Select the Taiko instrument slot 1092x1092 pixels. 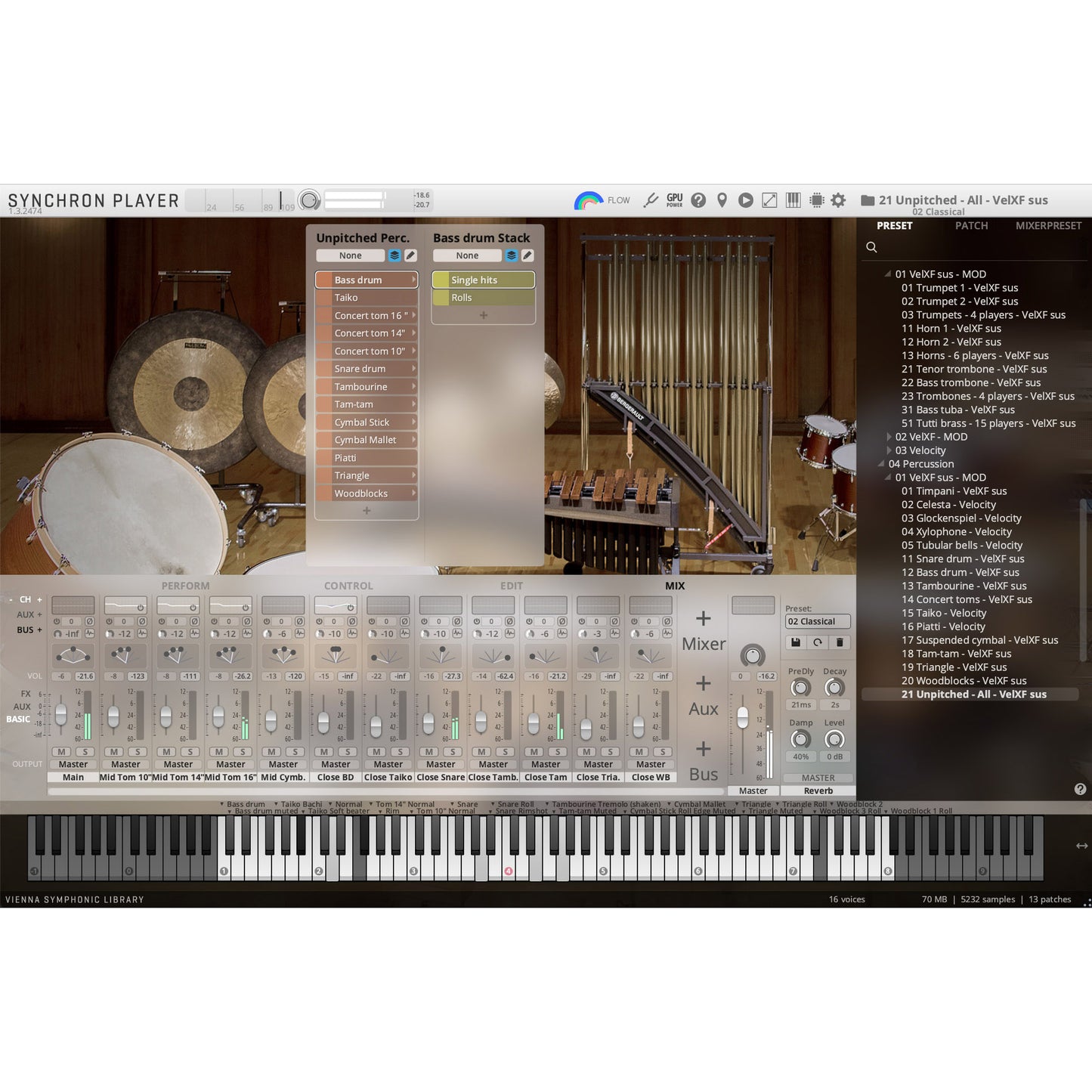point(367,298)
